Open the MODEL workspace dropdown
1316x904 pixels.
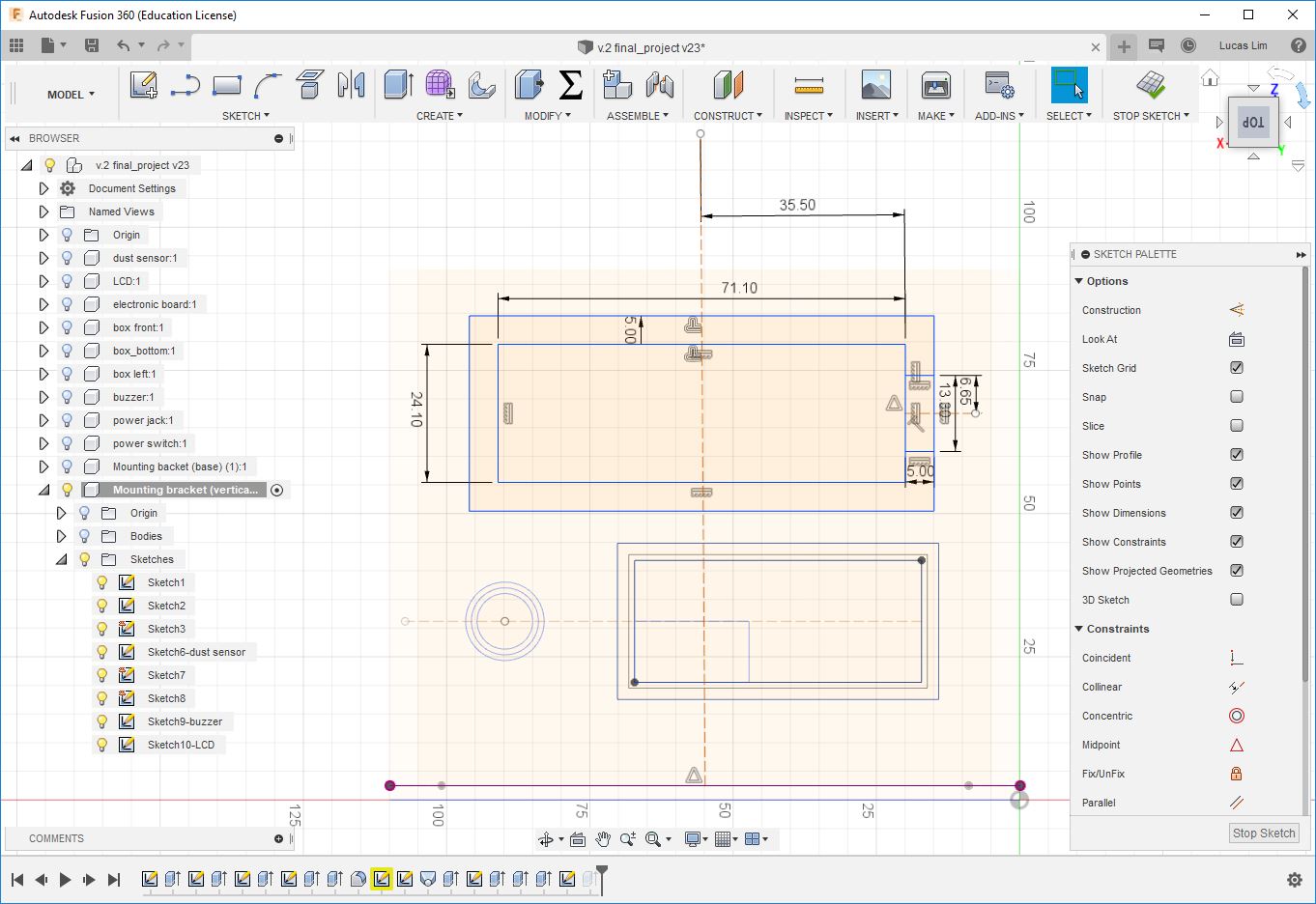(71, 95)
